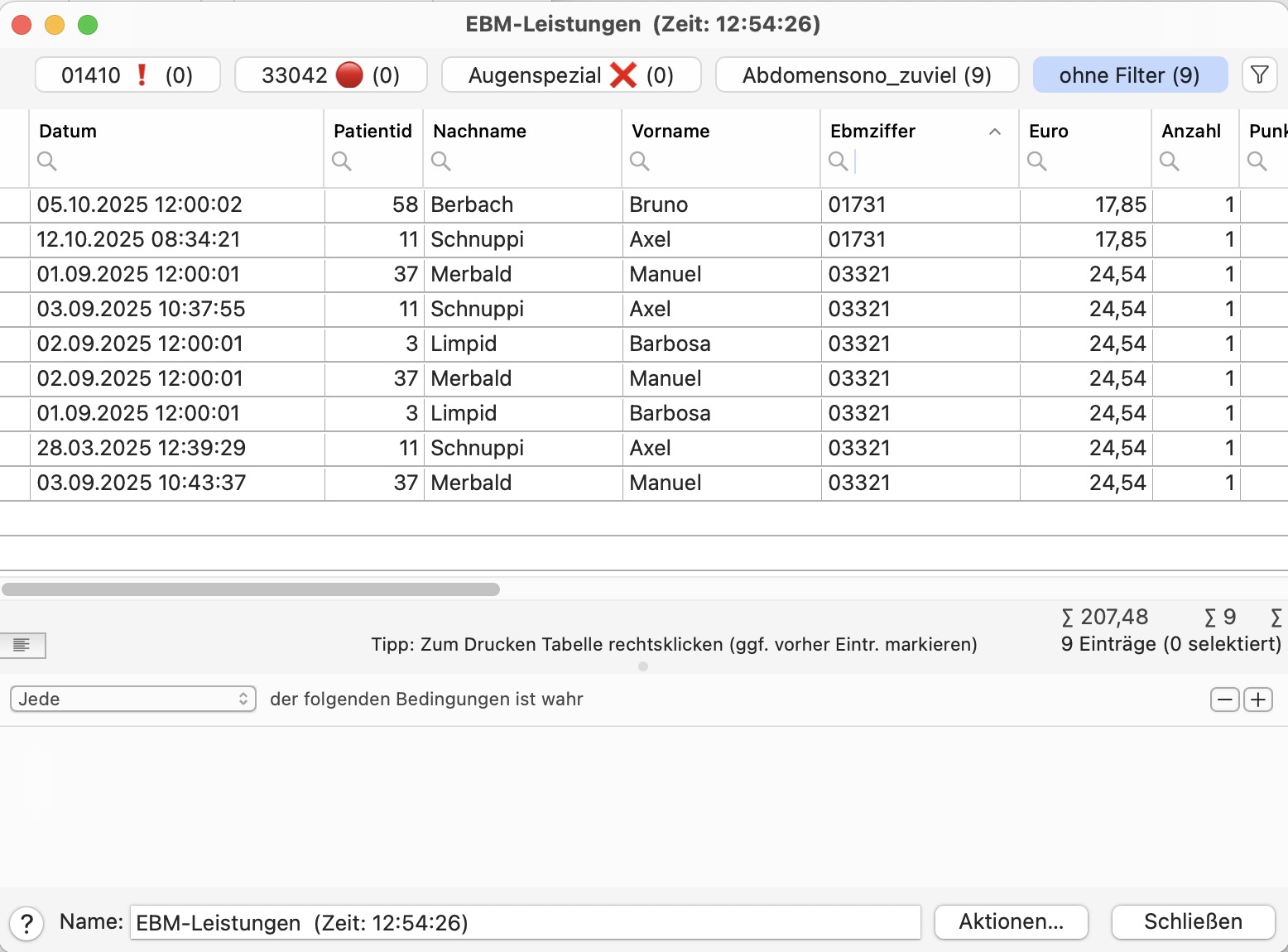The image size is (1288, 952).
Task: Select the Abdomensono_zuviel (9) filter tab
Action: 867,75
